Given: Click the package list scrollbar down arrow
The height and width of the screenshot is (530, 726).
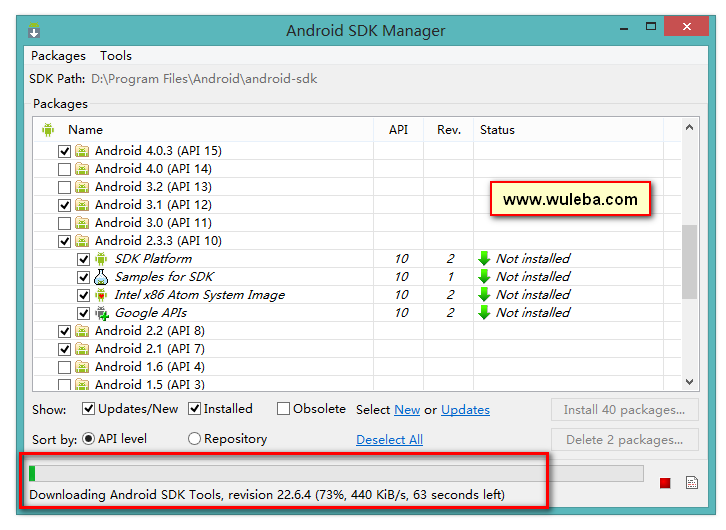Looking at the screenshot, I should pos(689,382).
